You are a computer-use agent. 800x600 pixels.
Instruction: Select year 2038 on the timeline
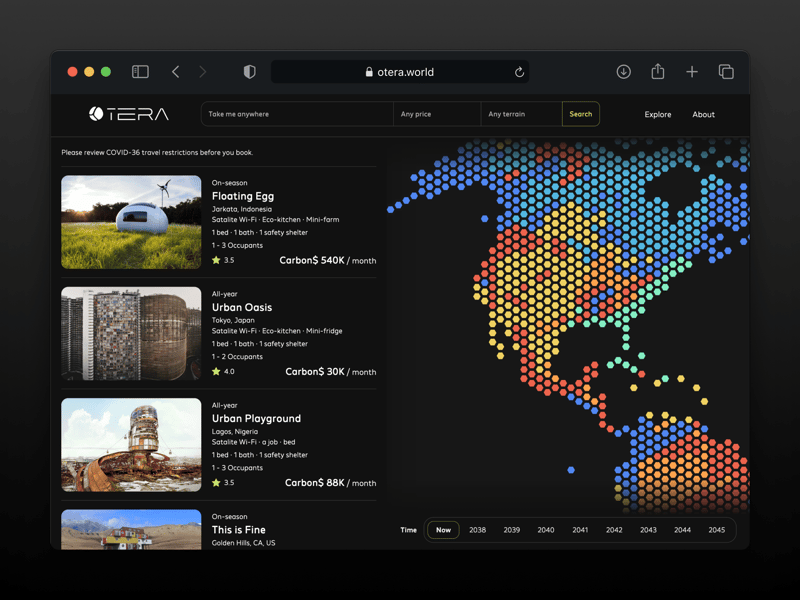pos(477,530)
